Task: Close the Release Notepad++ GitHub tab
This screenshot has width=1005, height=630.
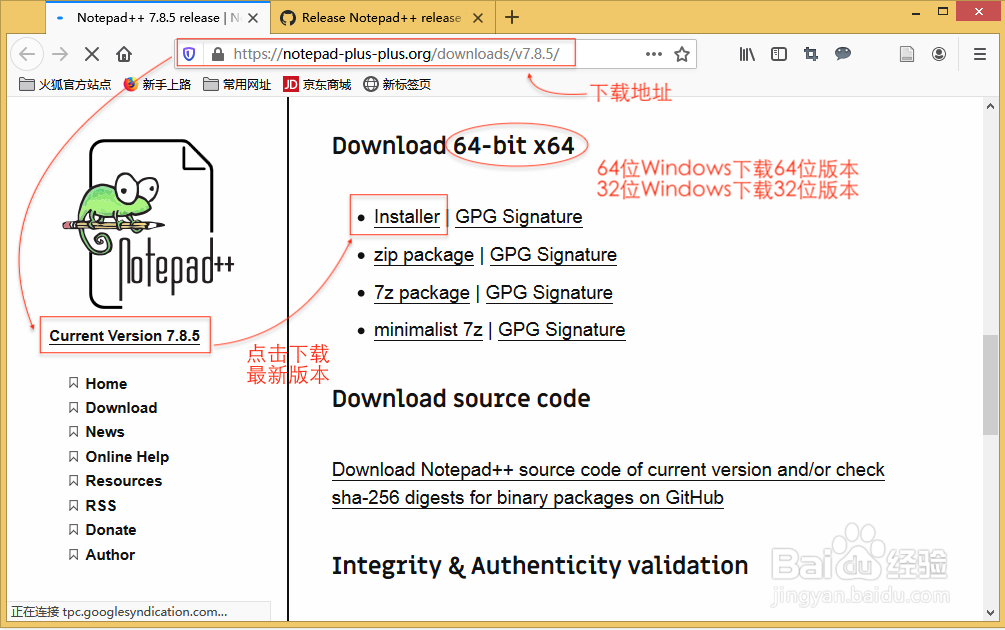Action: point(478,18)
